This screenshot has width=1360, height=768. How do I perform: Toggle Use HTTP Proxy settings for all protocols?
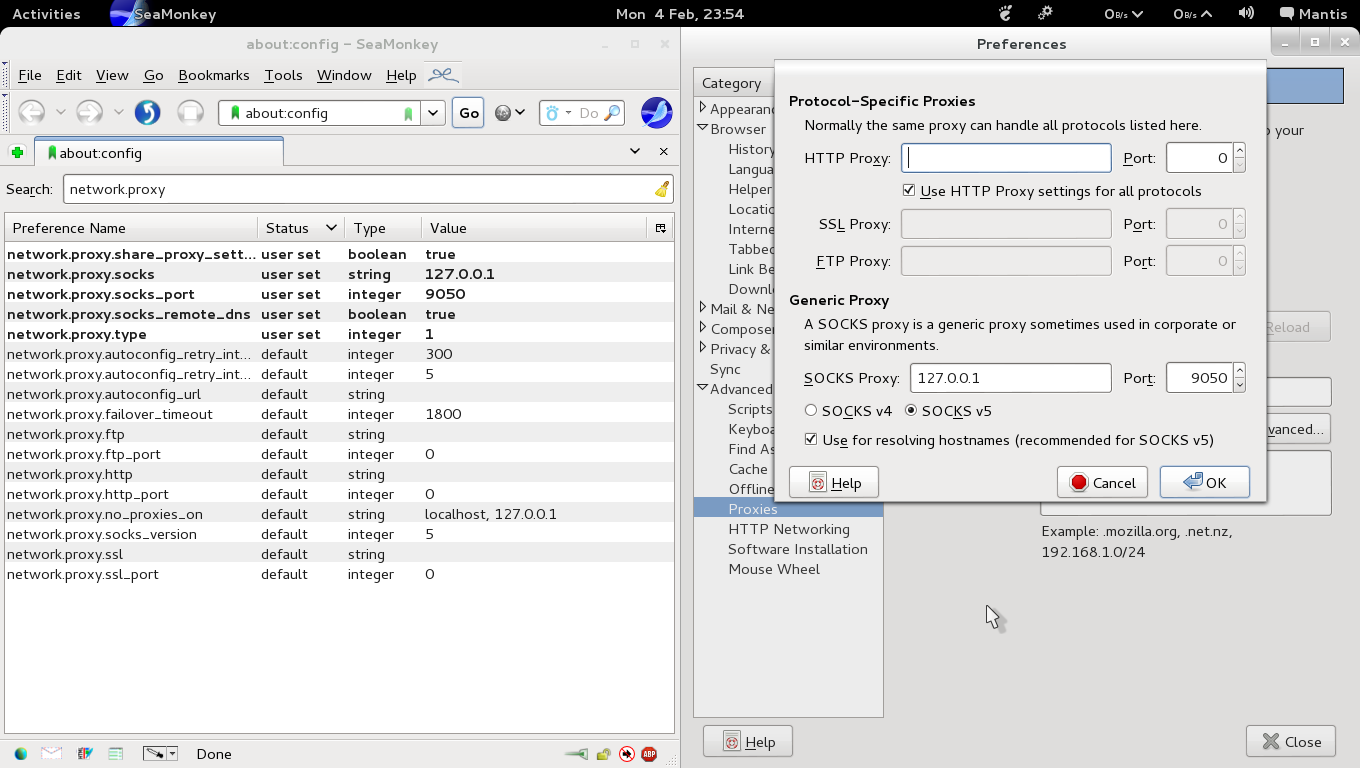909,190
